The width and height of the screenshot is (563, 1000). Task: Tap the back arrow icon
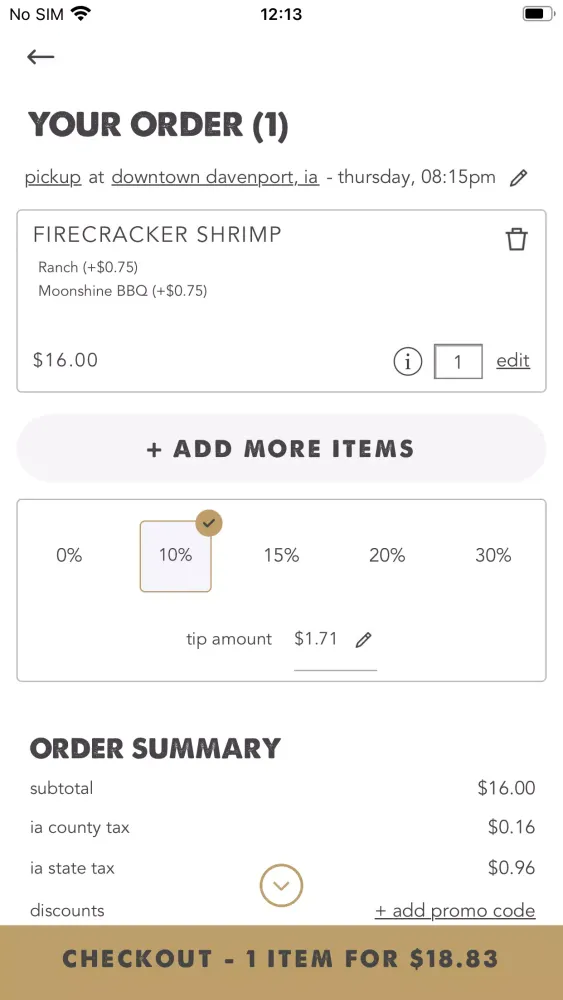41,57
